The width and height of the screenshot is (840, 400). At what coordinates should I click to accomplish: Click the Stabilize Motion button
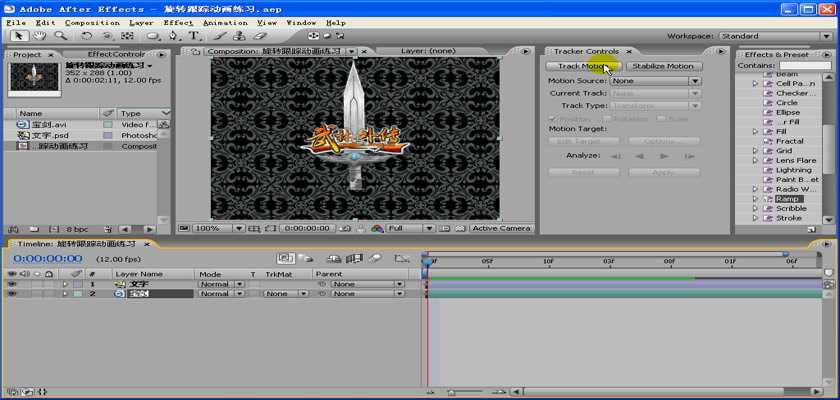pyautogui.click(x=663, y=66)
